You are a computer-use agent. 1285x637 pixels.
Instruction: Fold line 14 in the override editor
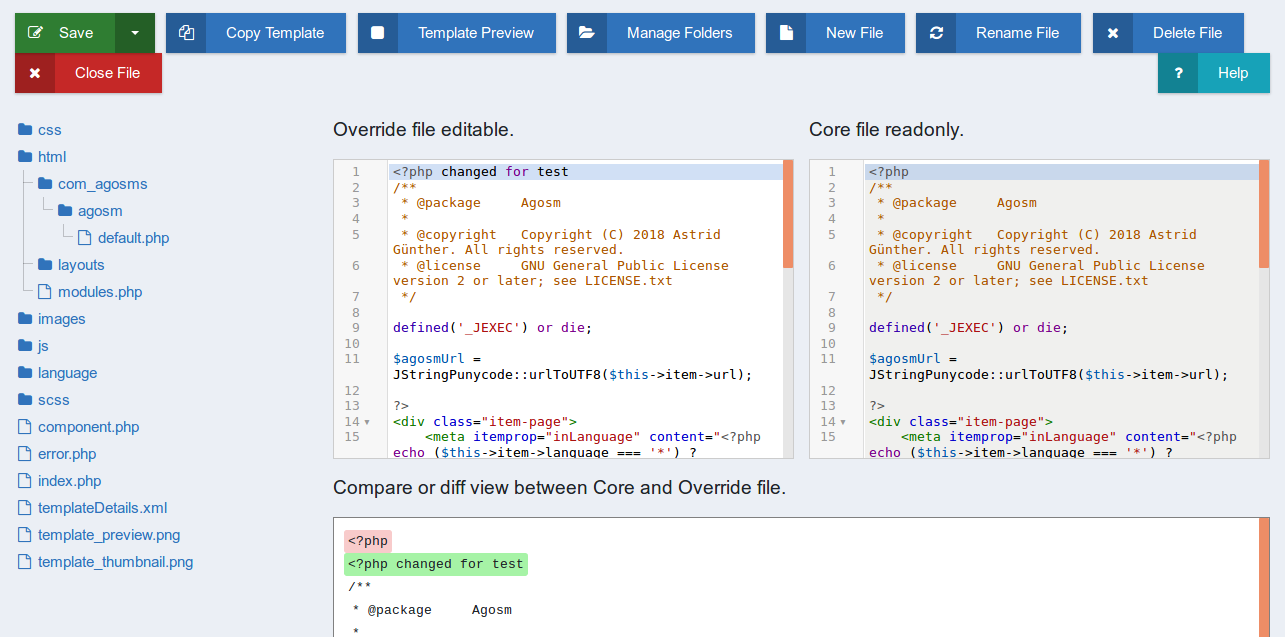pos(367,422)
